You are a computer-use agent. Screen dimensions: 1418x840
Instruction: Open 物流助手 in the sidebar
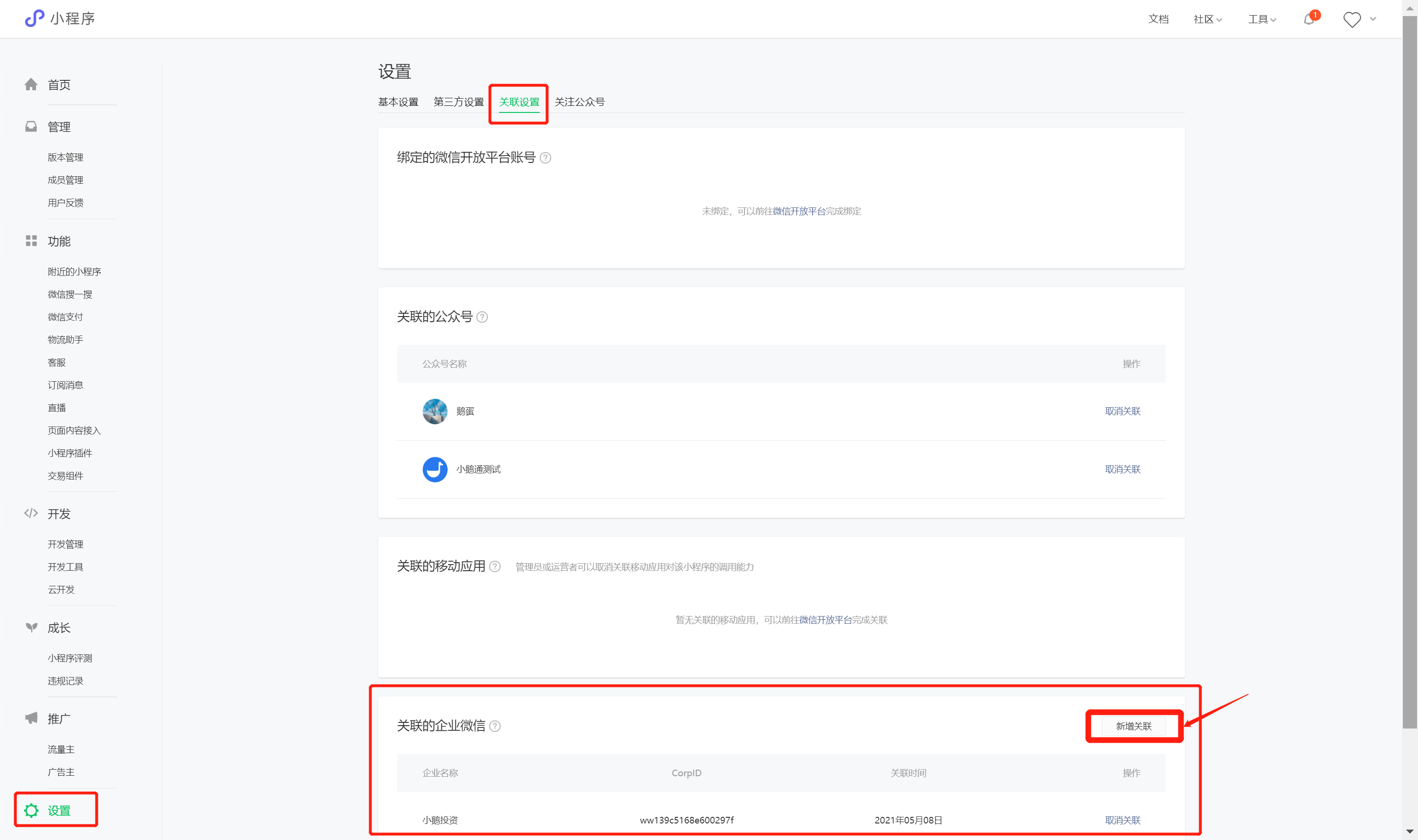click(x=65, y=340)
